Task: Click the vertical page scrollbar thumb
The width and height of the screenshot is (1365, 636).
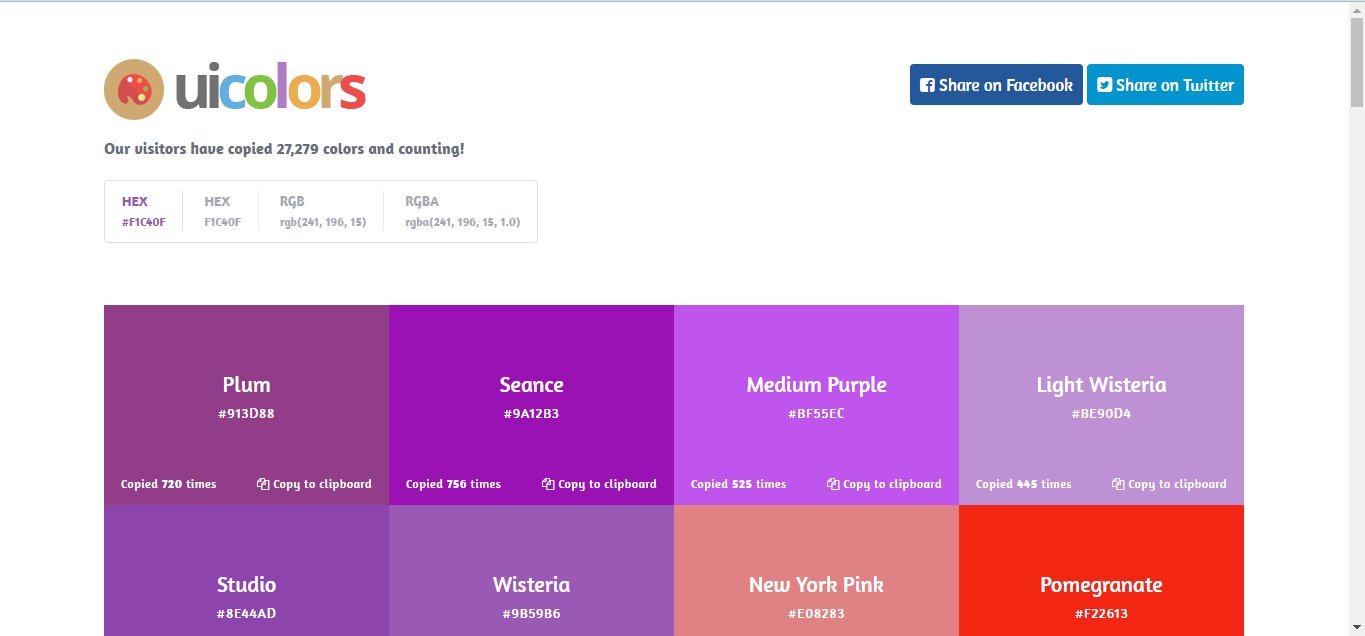Action: coord(1357,60)
